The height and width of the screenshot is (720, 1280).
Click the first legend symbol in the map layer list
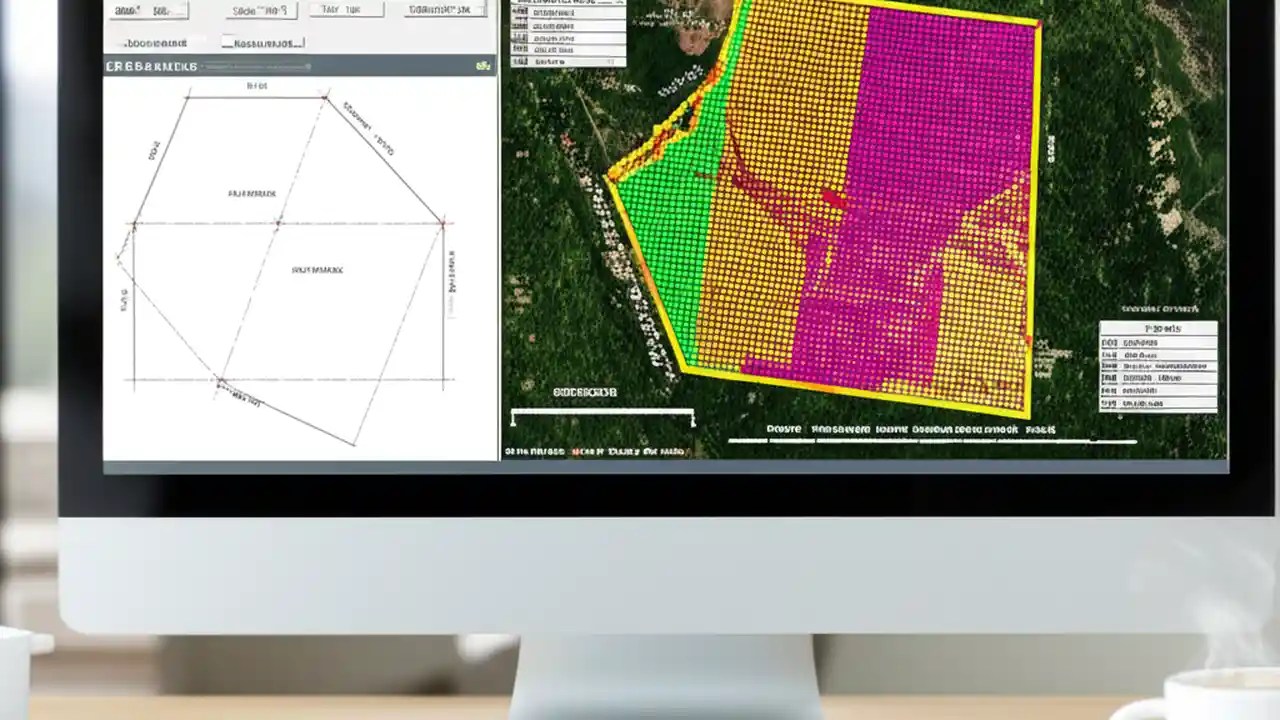520,13
